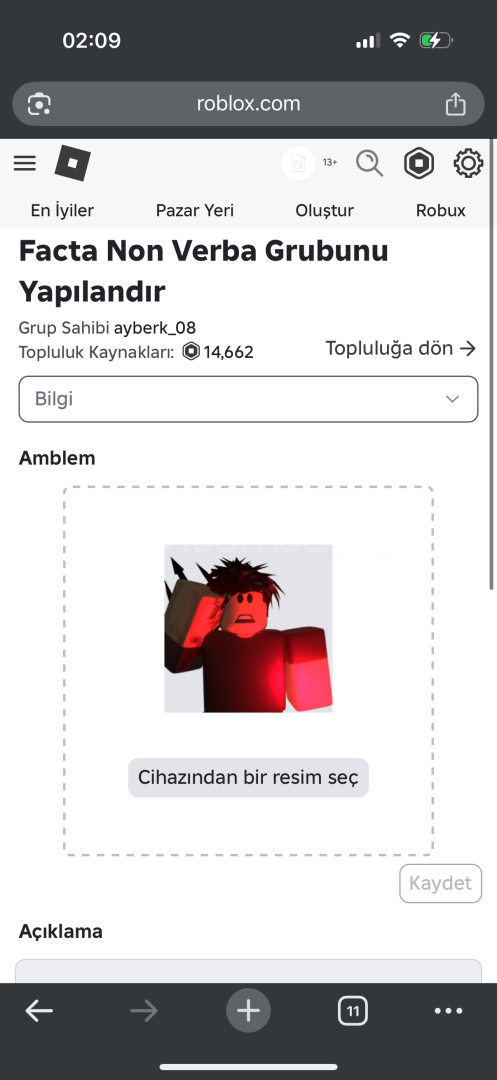Follow the Topluluğa dön link

(x=401, y=349)
